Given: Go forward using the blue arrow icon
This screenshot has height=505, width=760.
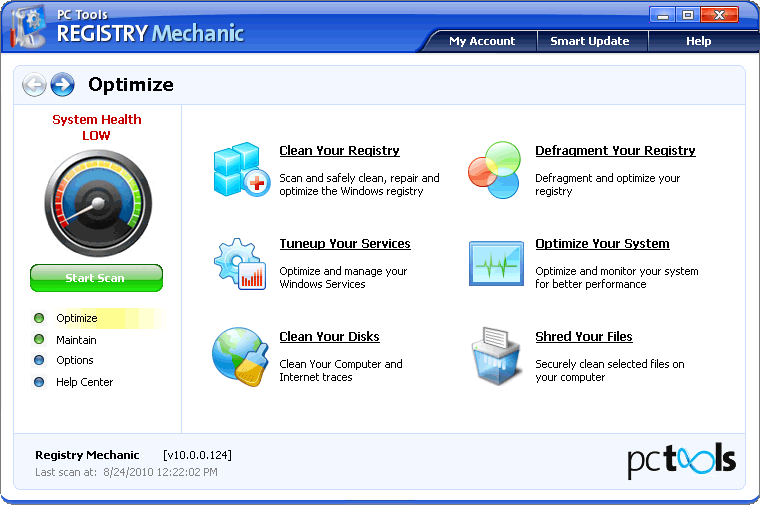Looking at the screenshot, I should coord(62,85).
